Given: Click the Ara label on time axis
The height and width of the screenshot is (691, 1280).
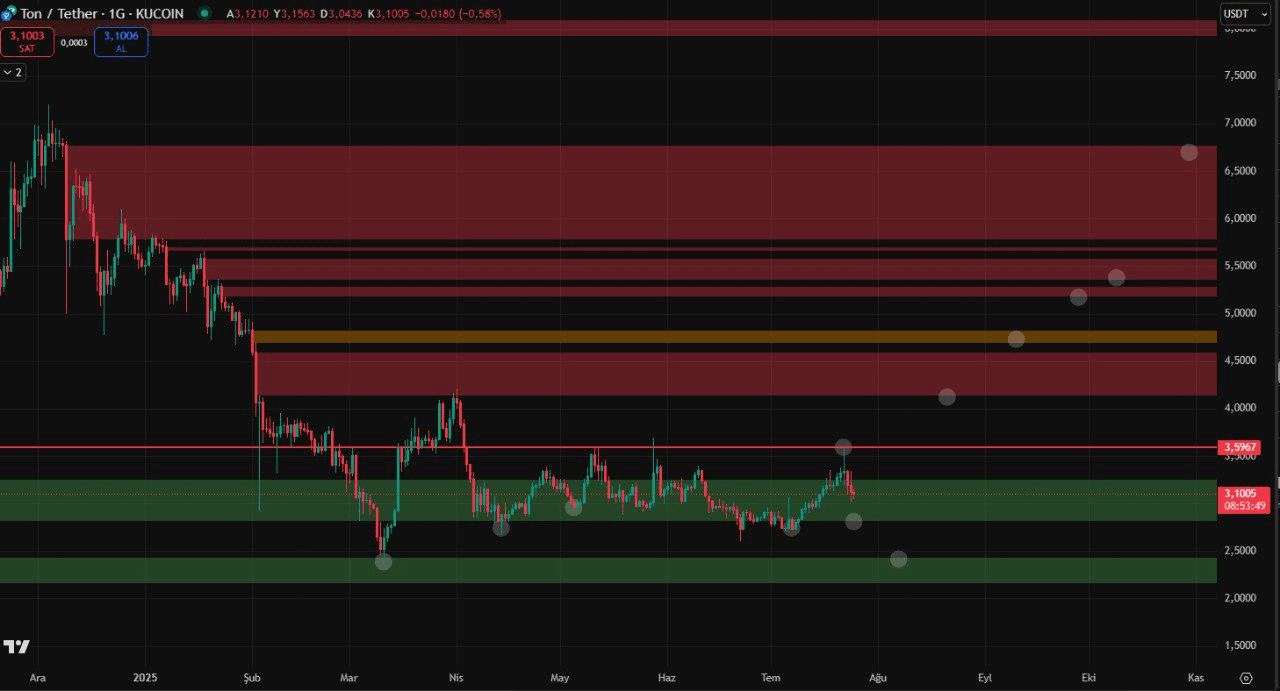Looking at the screenshot, I should click(38, 678).
